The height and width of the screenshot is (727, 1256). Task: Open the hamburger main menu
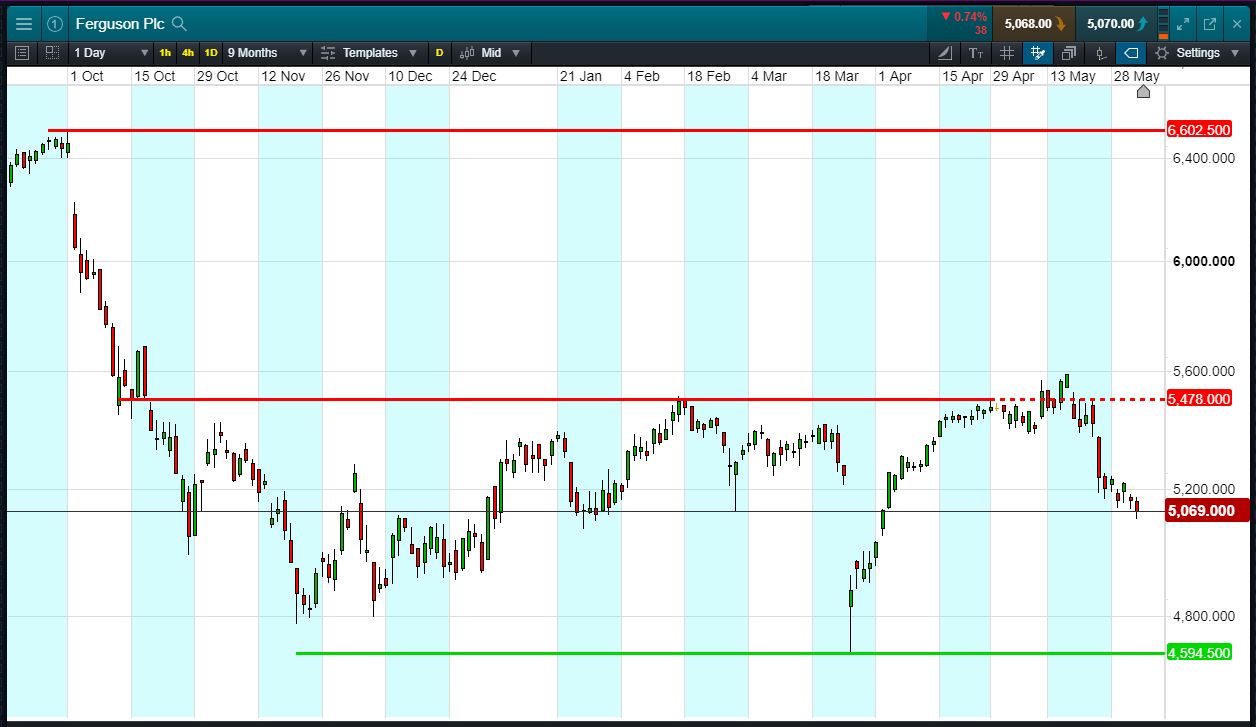pyautogui.click(x=24, y=23)
